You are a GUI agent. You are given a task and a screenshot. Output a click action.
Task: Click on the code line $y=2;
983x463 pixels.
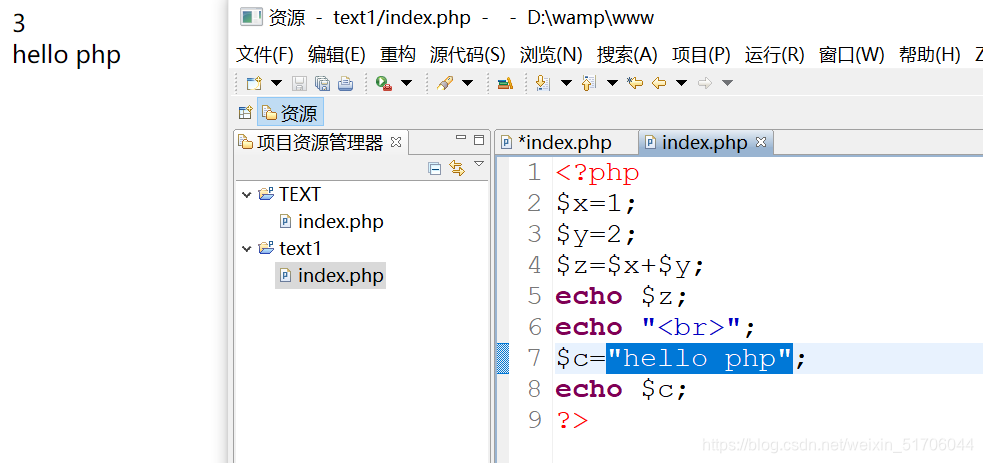[596, 234]
